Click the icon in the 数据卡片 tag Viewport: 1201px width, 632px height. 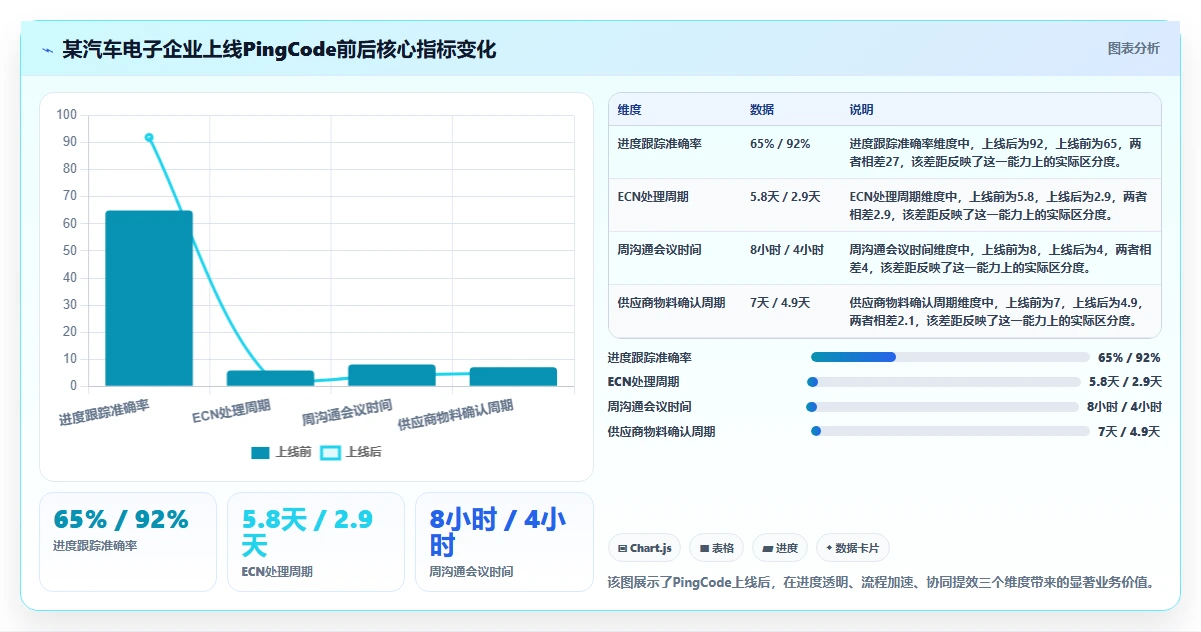pos(829,548)
